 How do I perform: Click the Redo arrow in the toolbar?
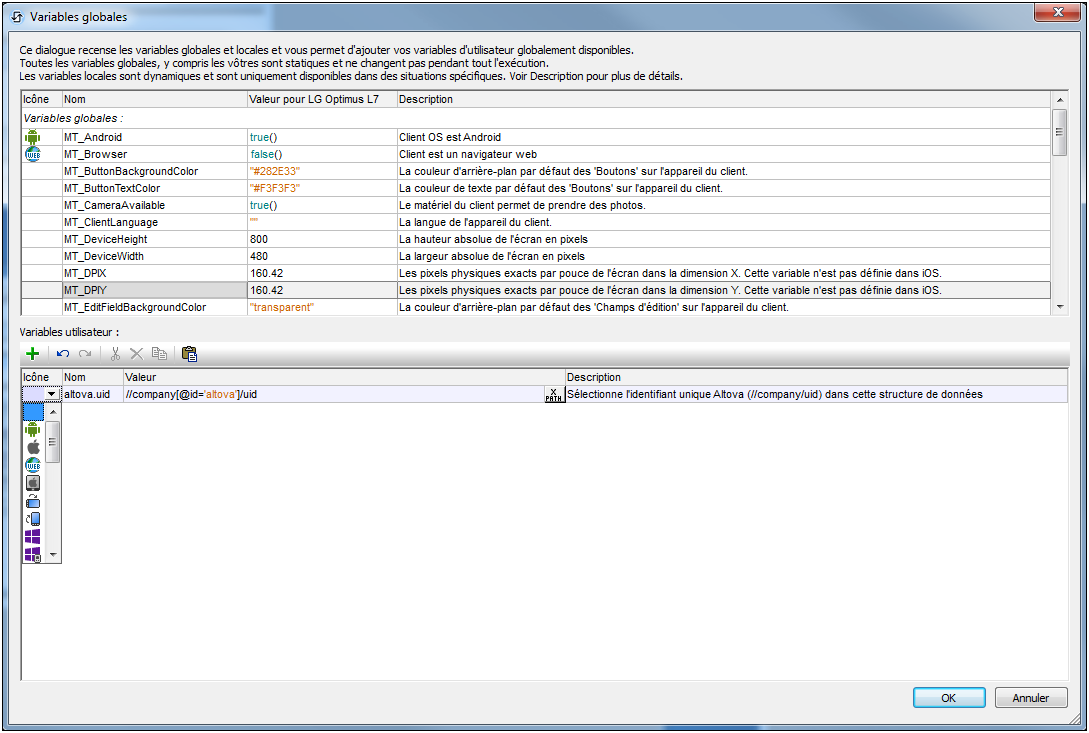[85, 354]
